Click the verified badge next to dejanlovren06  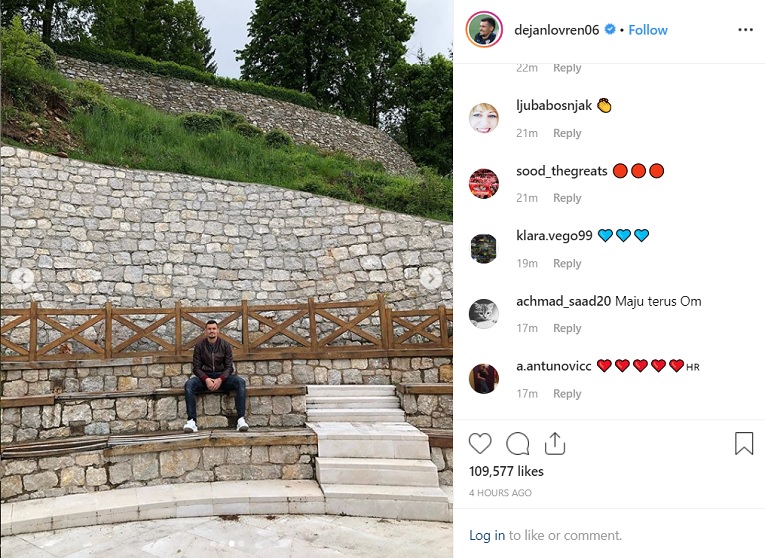(x=610, y=30)
